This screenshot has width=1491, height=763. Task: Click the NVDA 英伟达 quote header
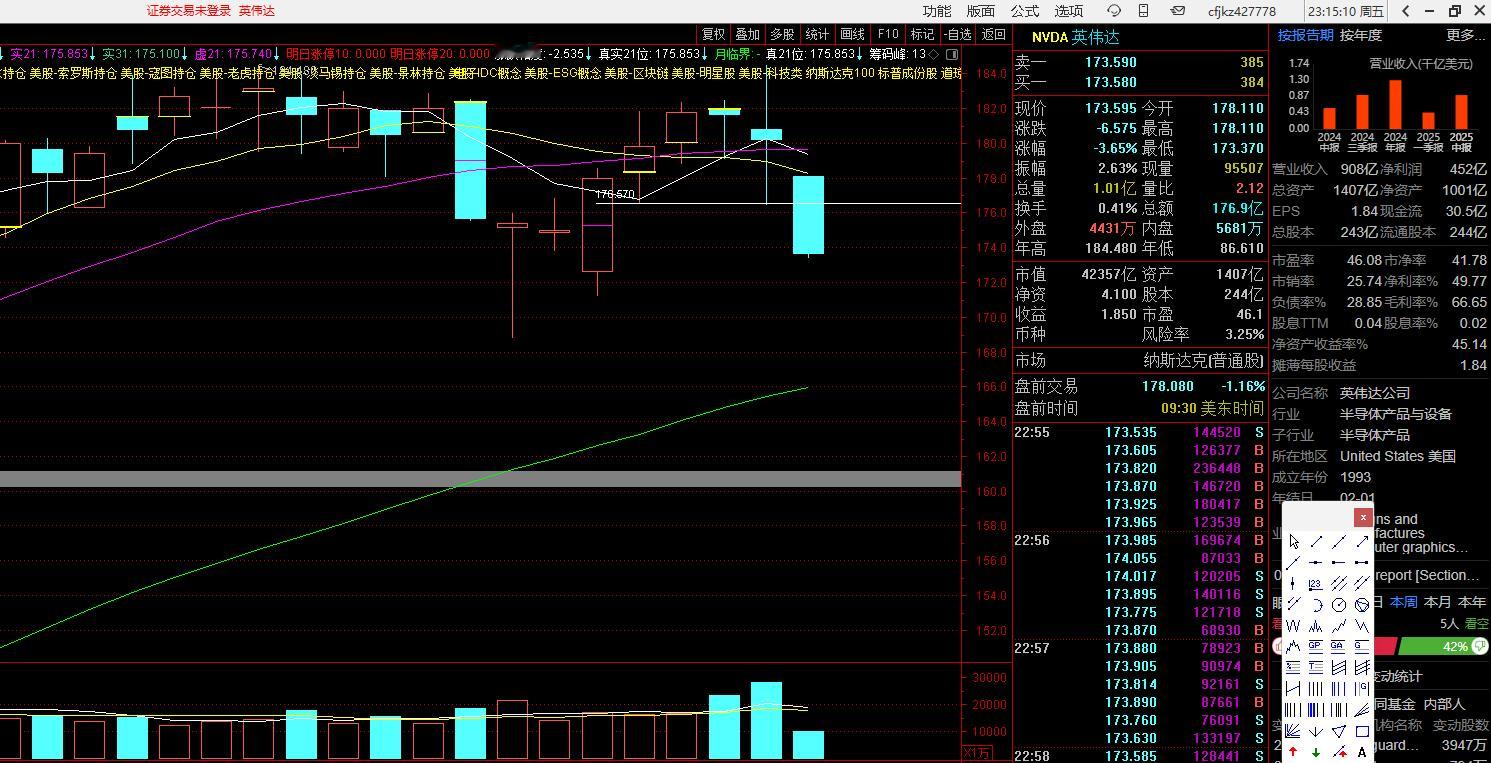(x=1076, y=37)
